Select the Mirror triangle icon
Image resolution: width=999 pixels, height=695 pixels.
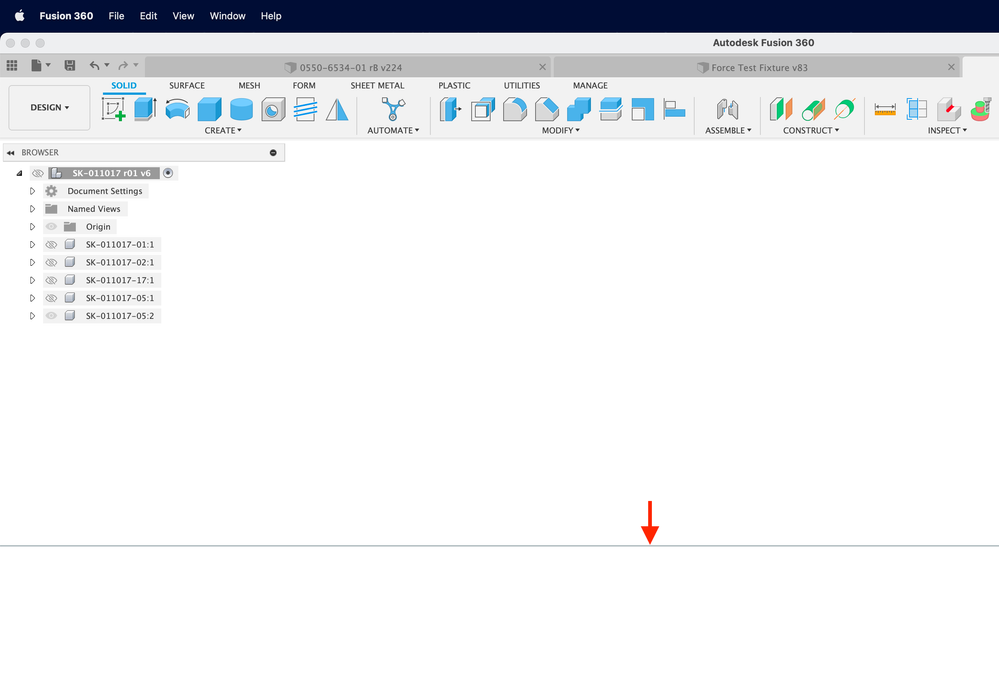pos(337,109)
